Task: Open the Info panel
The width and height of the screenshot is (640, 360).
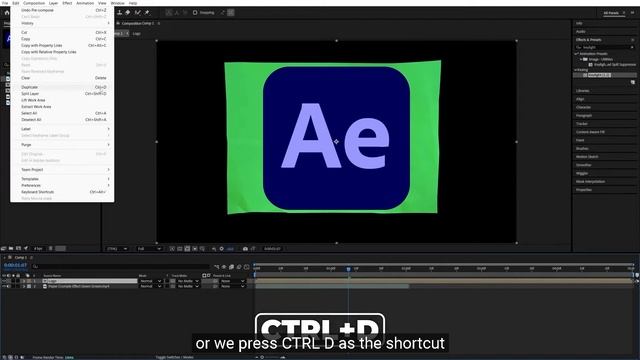Action: coord(579,23)
